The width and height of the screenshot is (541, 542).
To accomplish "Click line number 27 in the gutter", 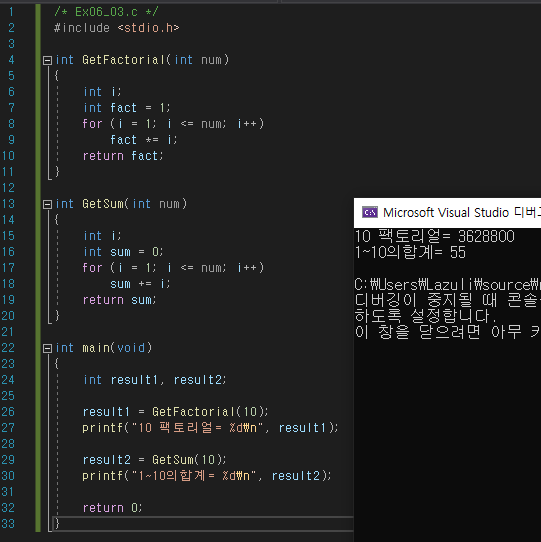I will [x=8, y=428].
